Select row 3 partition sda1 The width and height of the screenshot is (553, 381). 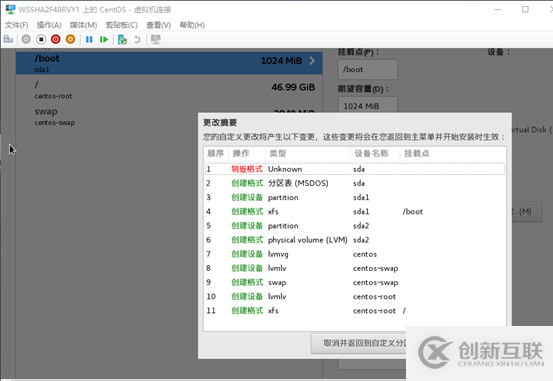pyautogui.click(x=355, y=197)
